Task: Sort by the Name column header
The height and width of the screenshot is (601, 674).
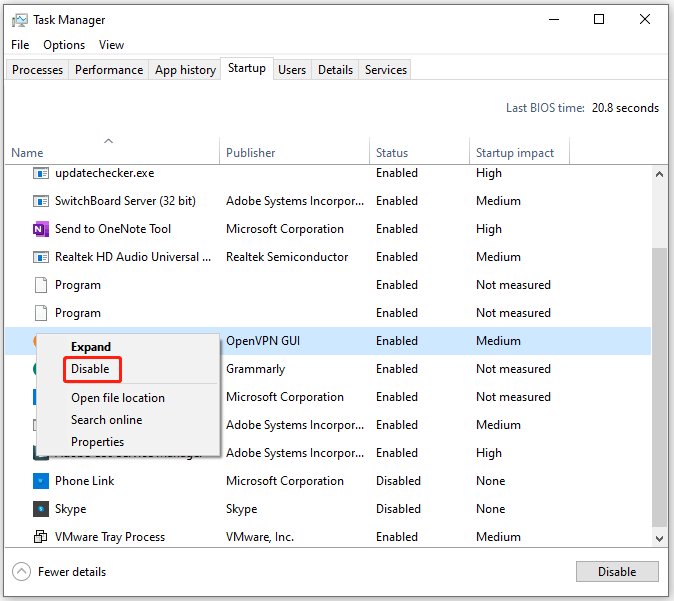Action: [112, 153]
